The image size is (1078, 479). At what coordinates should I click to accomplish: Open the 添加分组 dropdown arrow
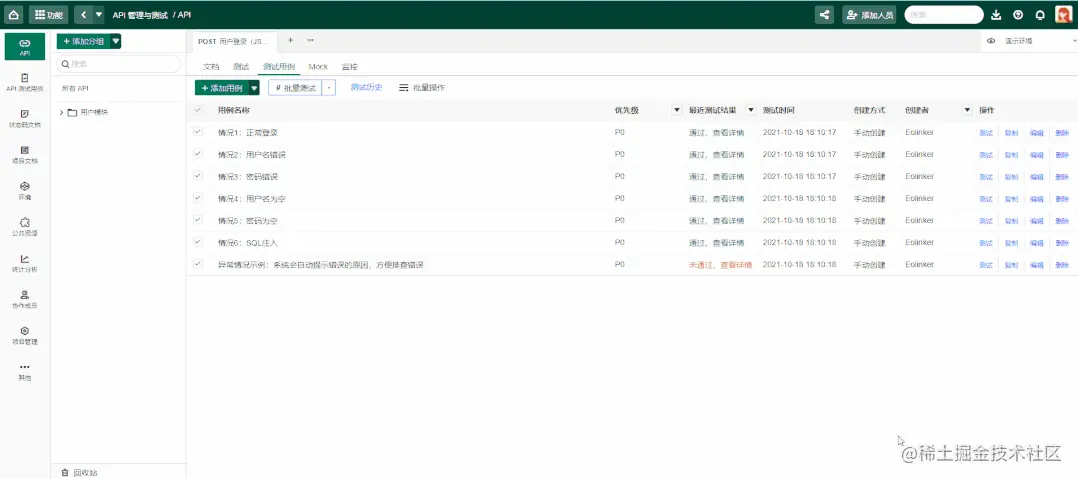point(116,41)
